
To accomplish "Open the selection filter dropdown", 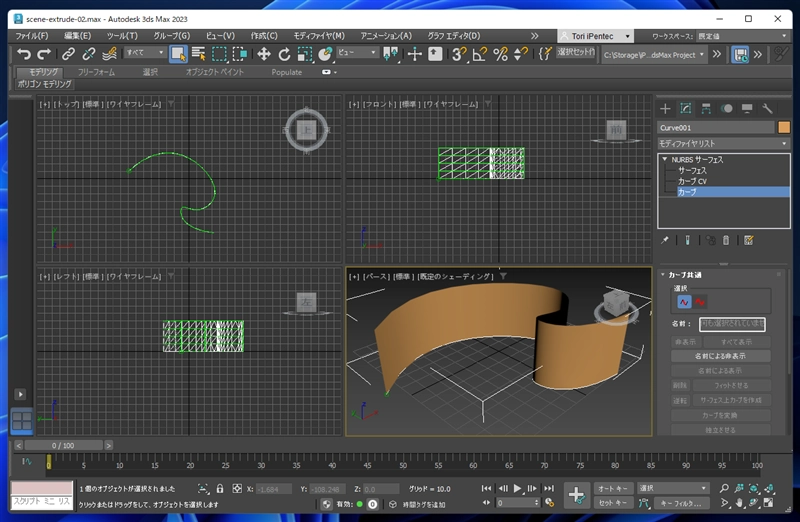I will point(145,53).
